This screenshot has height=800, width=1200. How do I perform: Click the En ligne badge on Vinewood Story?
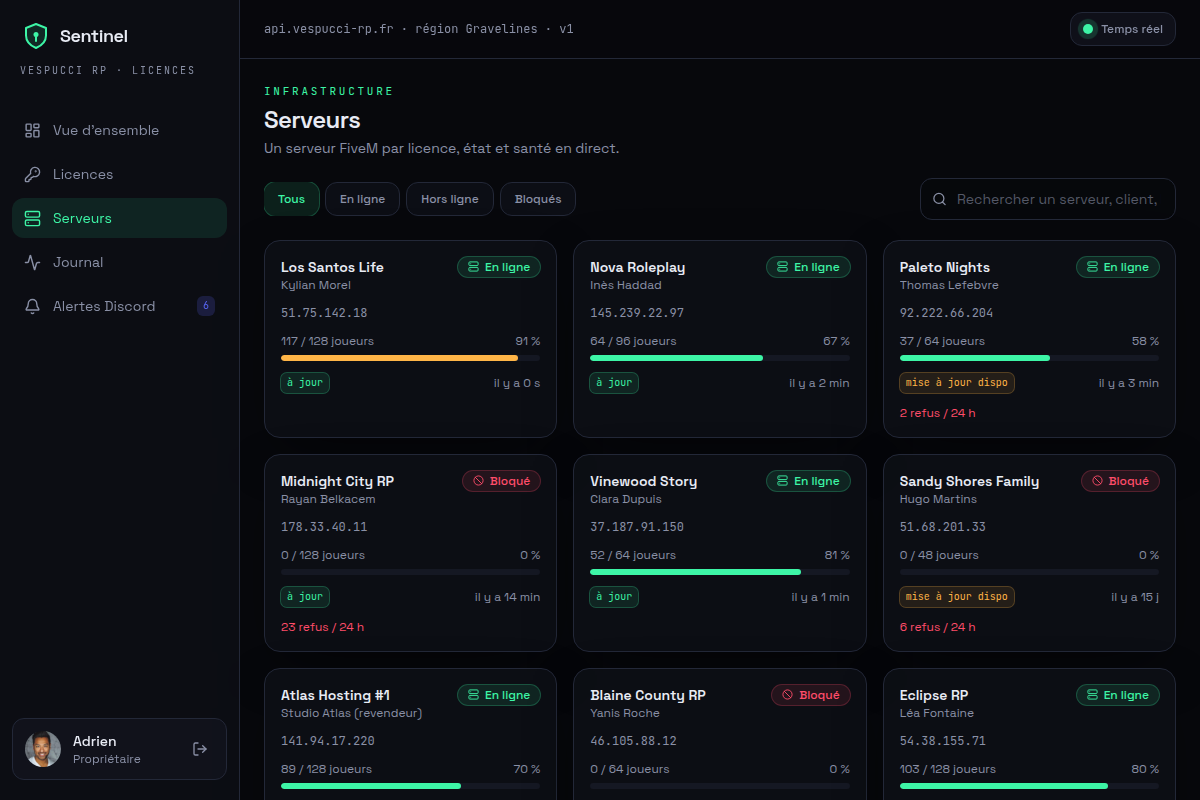coord(808,481)
